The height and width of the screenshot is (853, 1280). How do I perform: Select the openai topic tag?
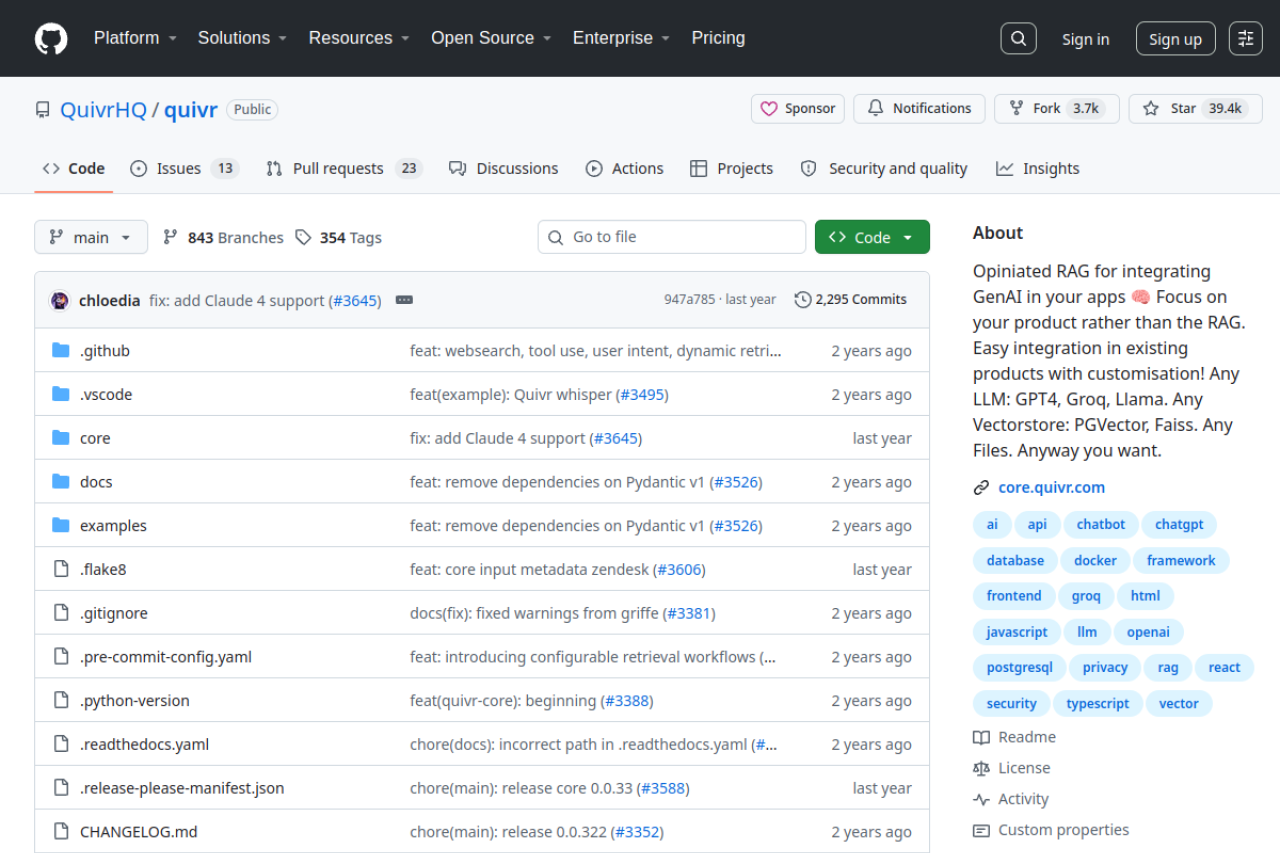1148,632
